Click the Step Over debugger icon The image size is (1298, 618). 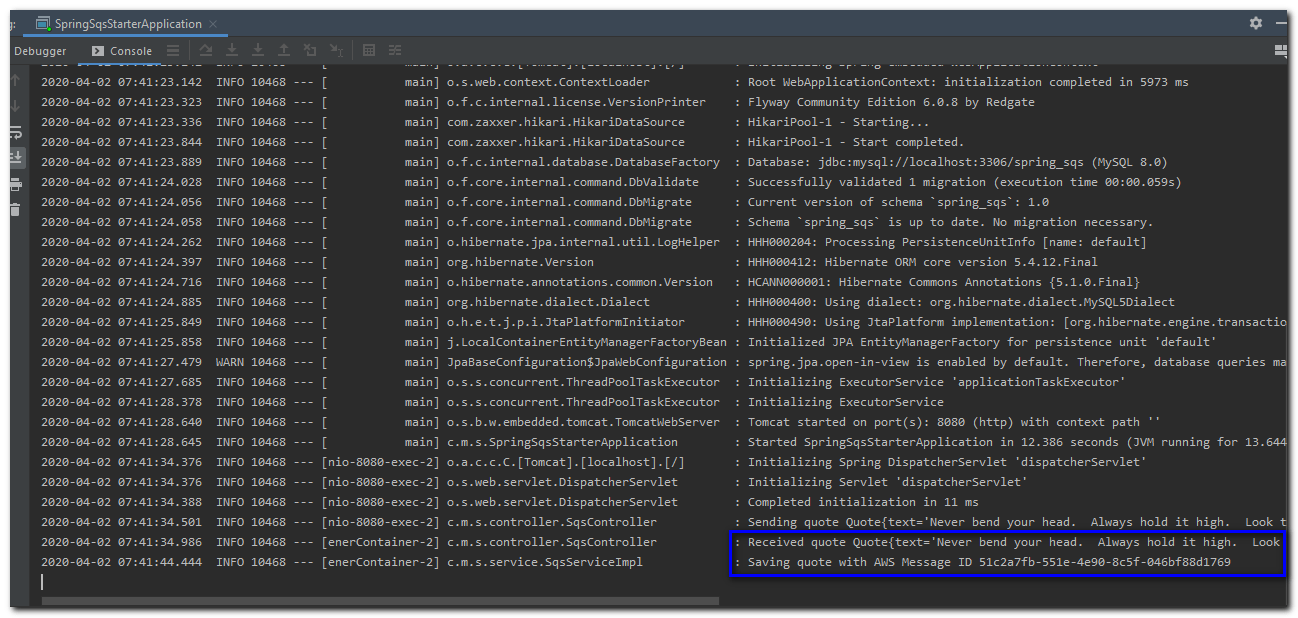[x=207, y=49]
